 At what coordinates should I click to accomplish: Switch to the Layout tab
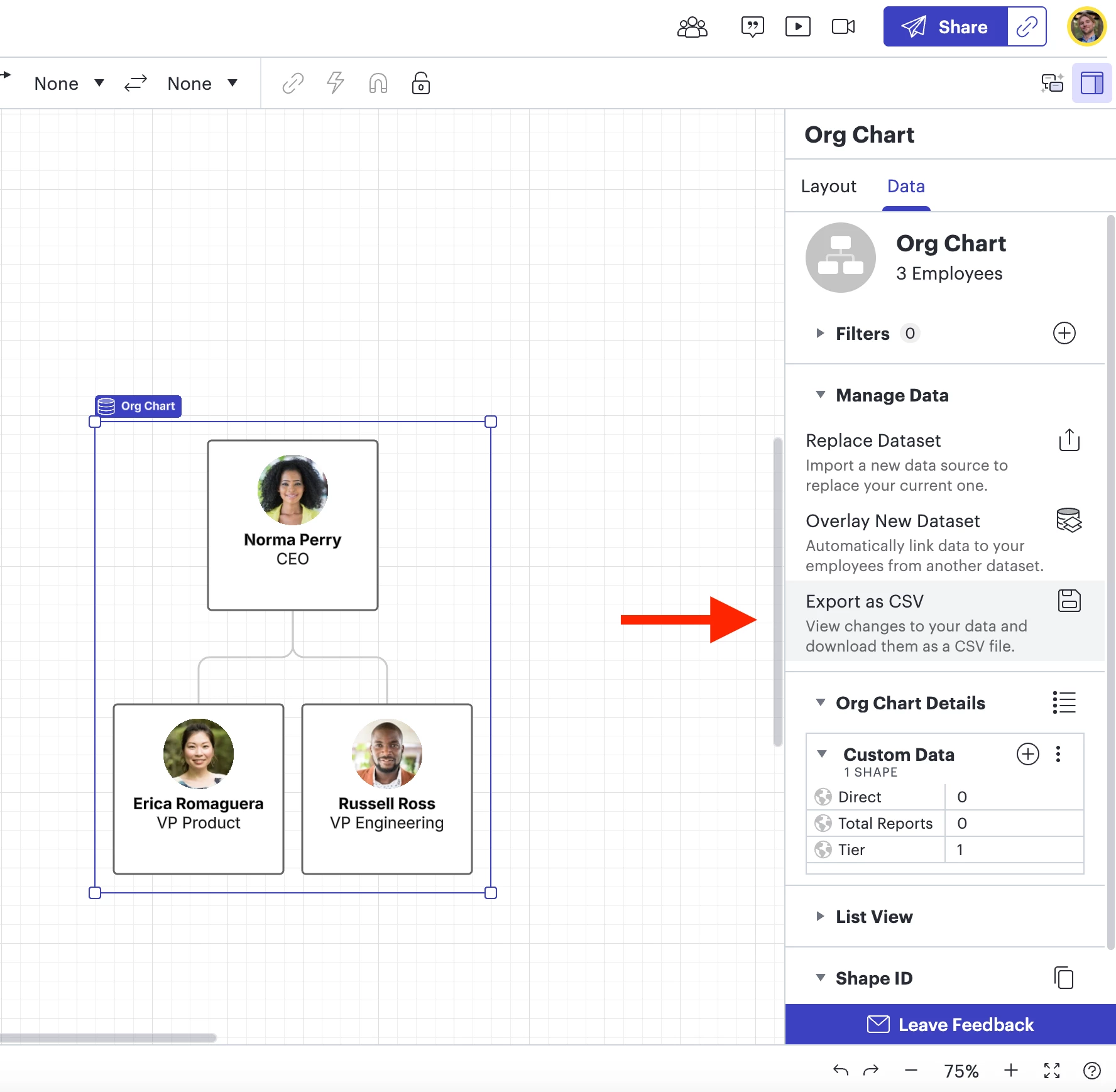point(828,187)
